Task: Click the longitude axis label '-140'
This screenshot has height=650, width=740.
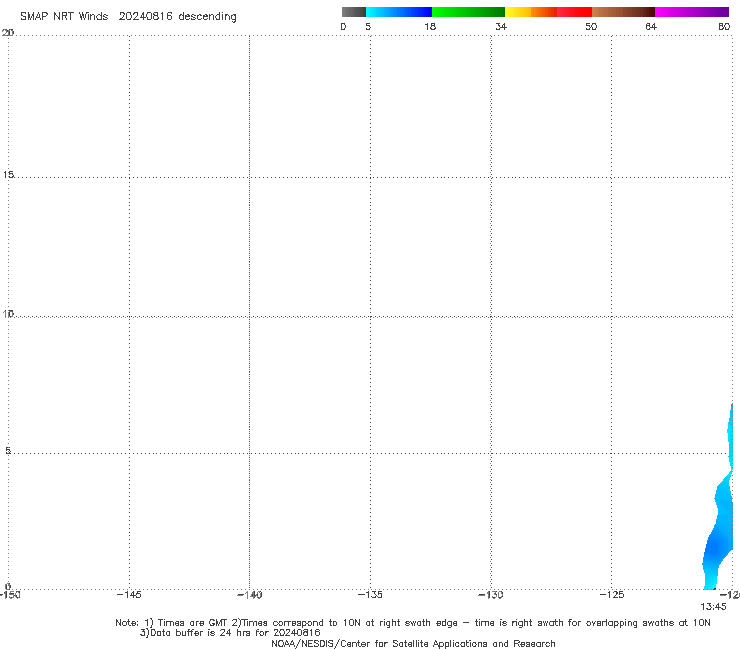Action: (250, 595)
